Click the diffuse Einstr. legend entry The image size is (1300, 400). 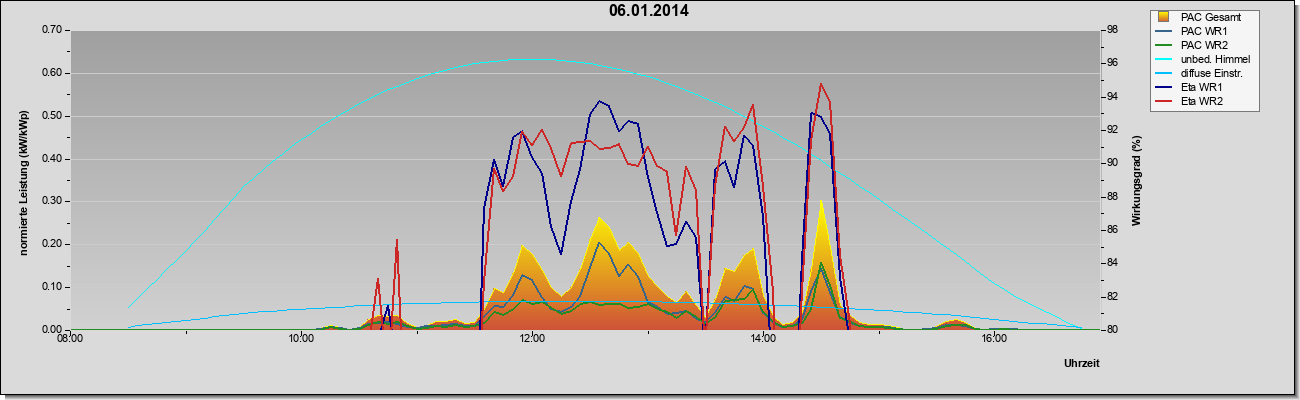pyautogui.click(x=1211, y=74)
